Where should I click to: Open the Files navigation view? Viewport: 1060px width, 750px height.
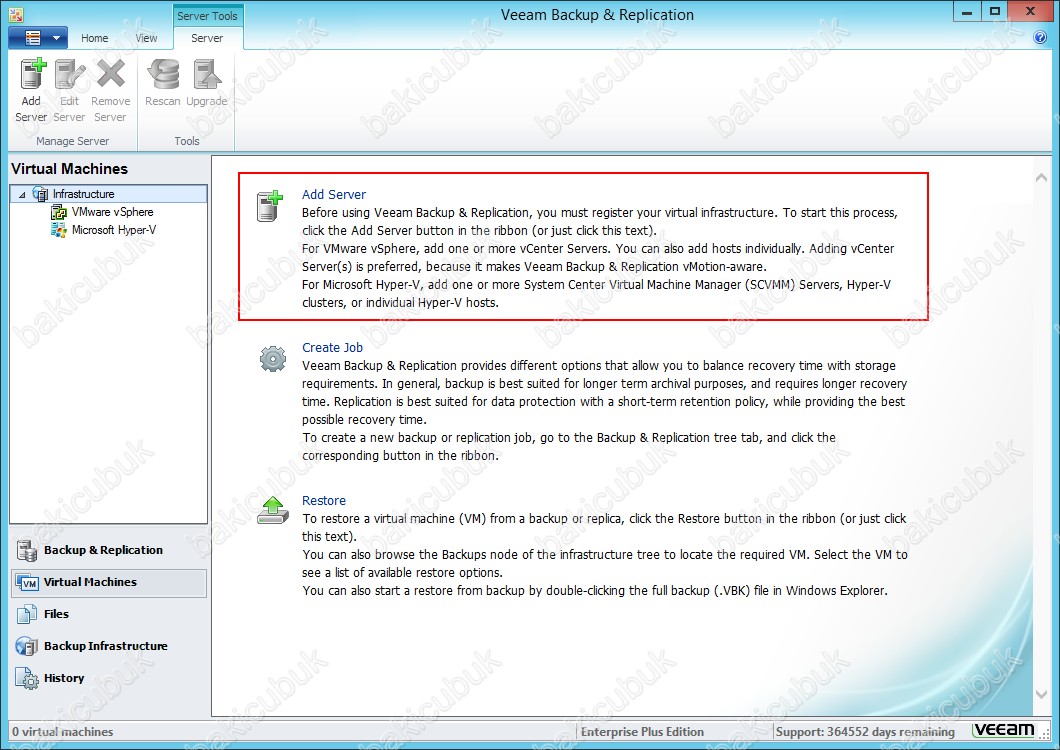pos(109,614)
